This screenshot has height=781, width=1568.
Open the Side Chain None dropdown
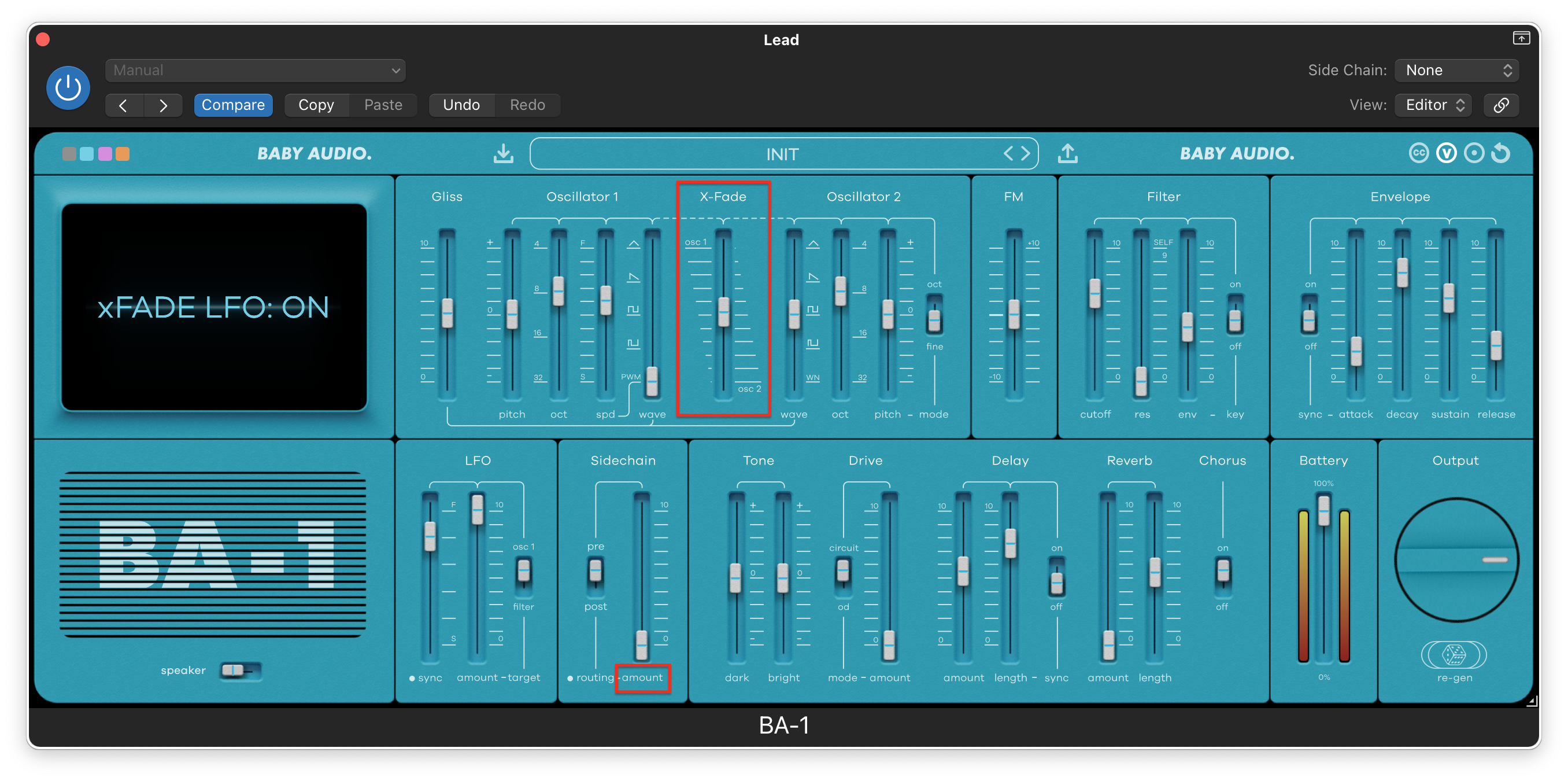1456,70
